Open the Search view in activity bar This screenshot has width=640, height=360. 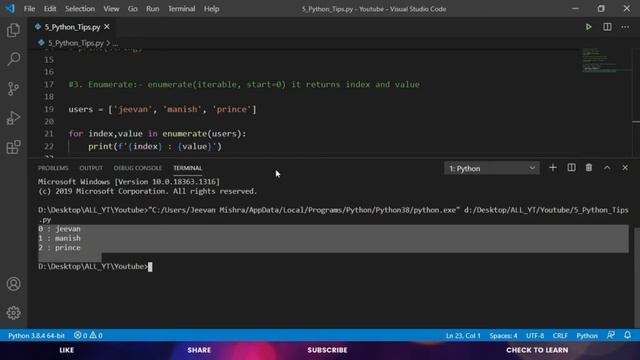(13, 59)
